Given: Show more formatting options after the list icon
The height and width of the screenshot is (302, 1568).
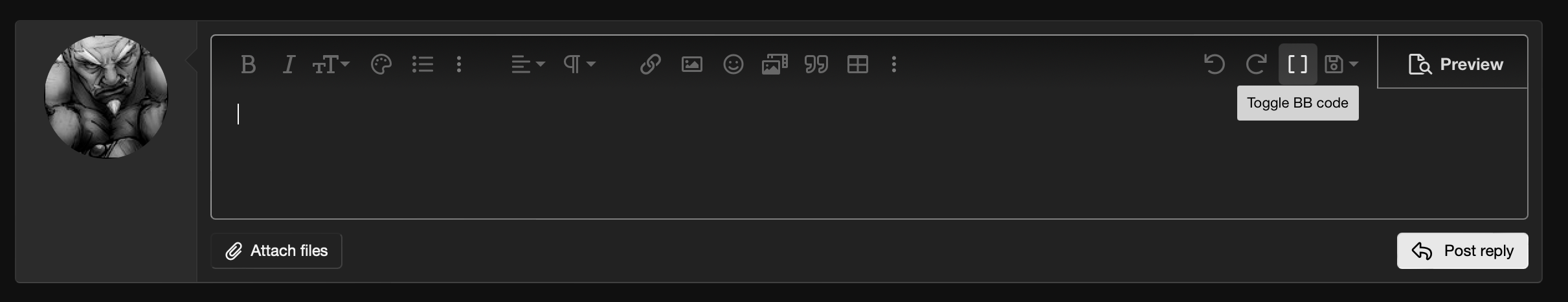Looking at the screenshot, I should (459, 64).
